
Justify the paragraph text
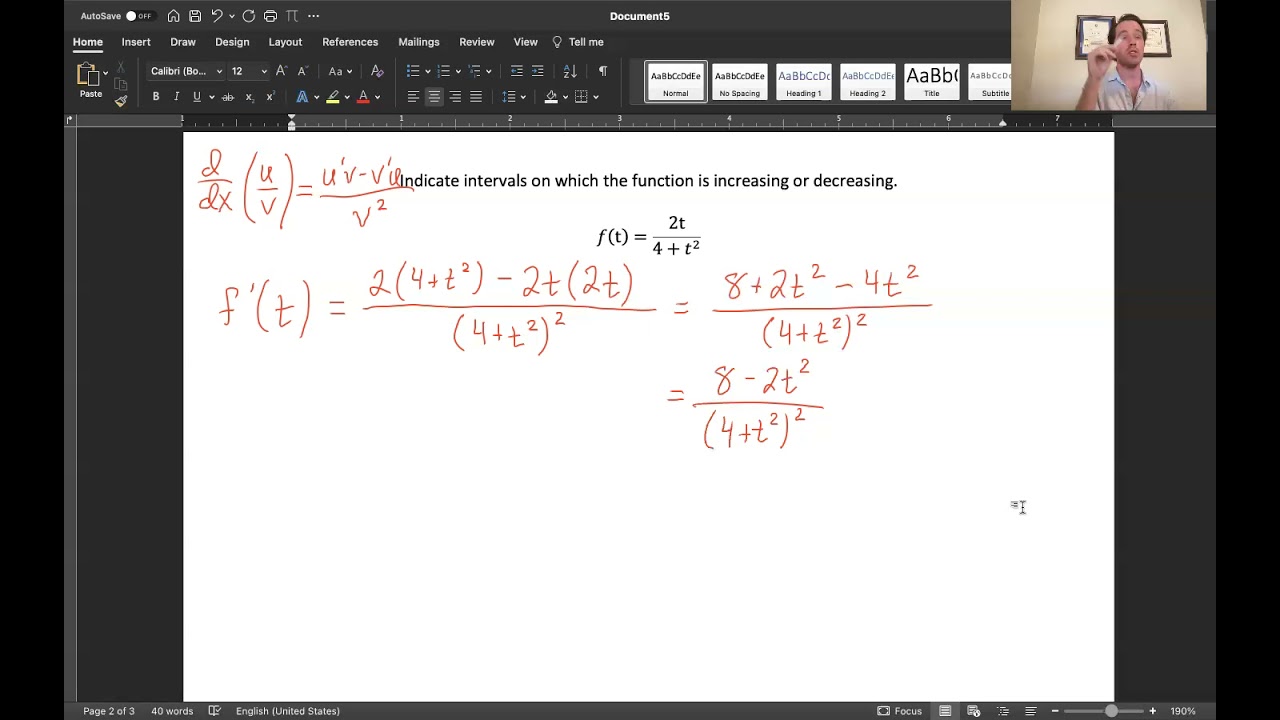pos(476,97)
